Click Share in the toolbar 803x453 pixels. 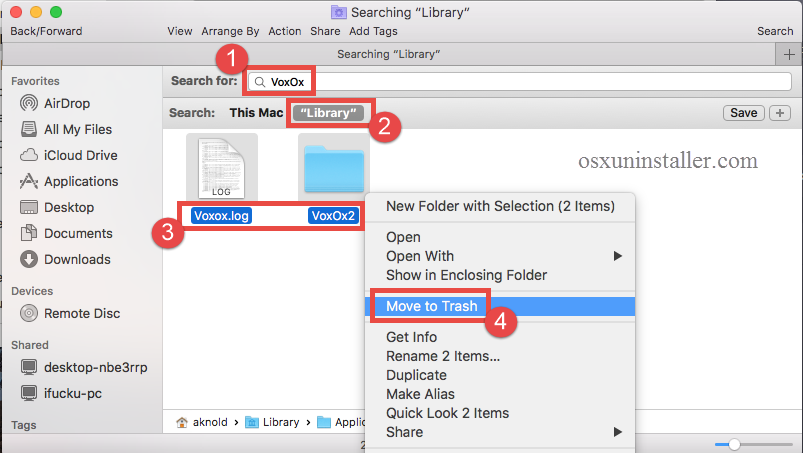325,31
